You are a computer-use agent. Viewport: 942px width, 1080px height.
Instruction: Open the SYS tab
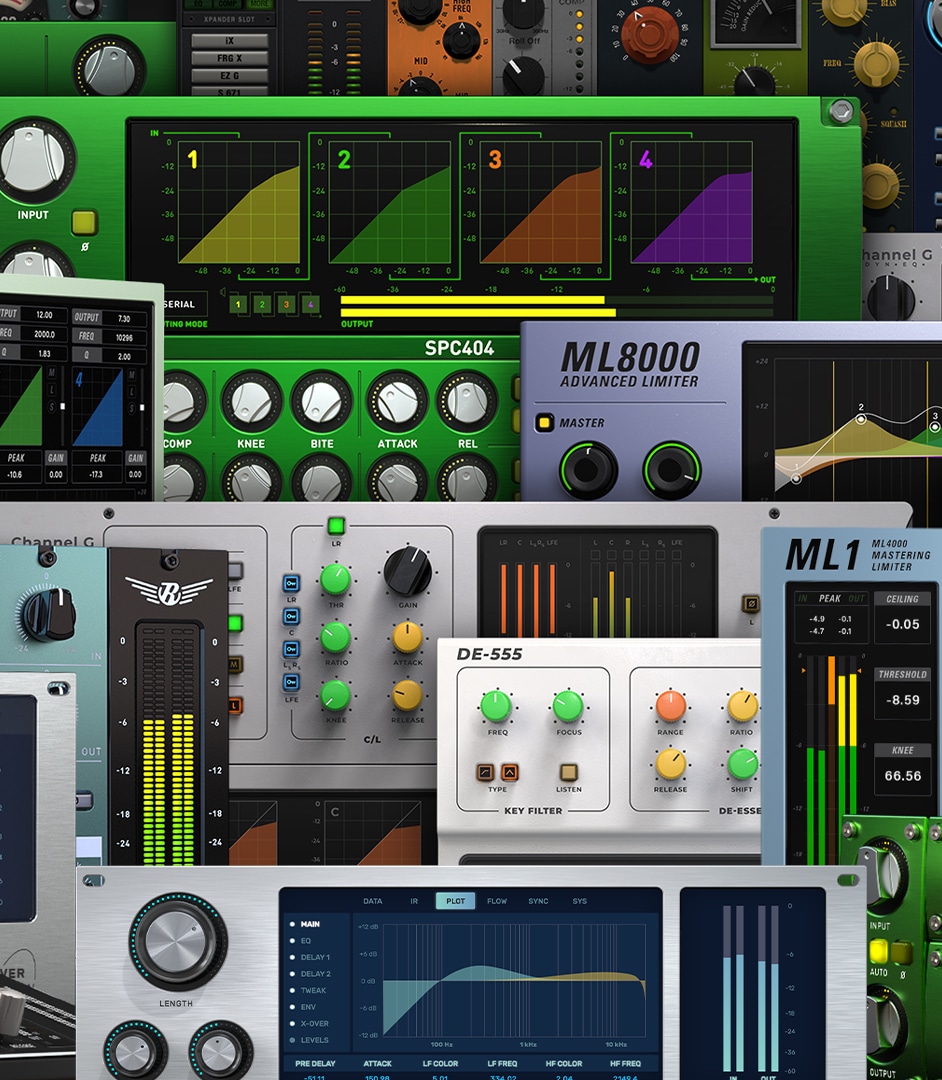click(580, 901)
